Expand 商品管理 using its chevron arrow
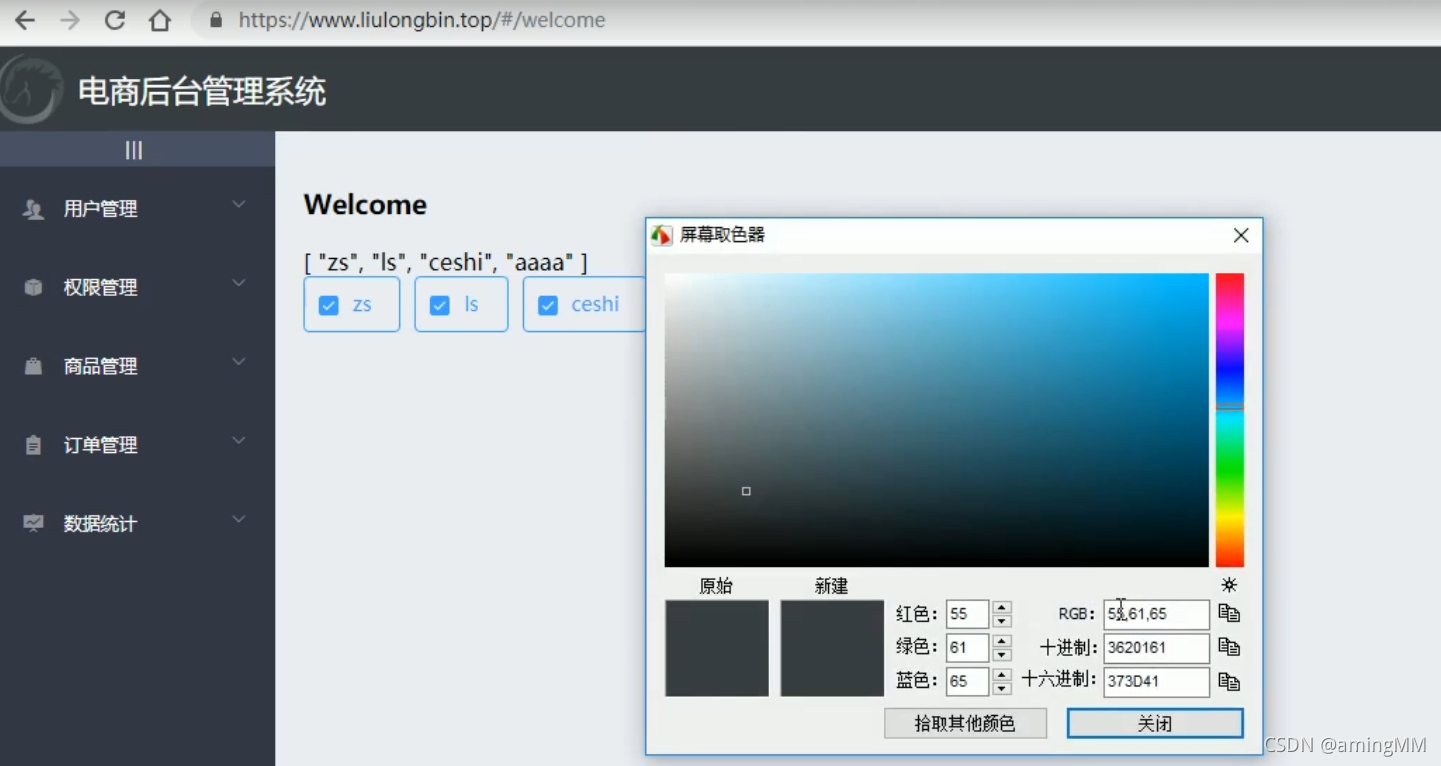 [239, 362]
